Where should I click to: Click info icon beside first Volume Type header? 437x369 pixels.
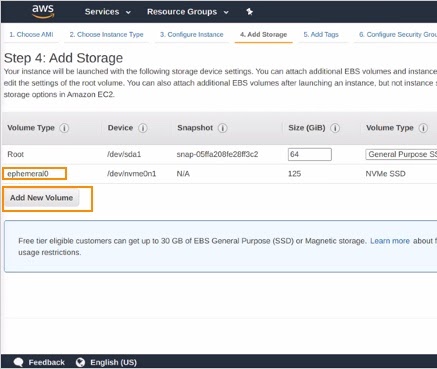pyautogui.click(x=64, y=128)
